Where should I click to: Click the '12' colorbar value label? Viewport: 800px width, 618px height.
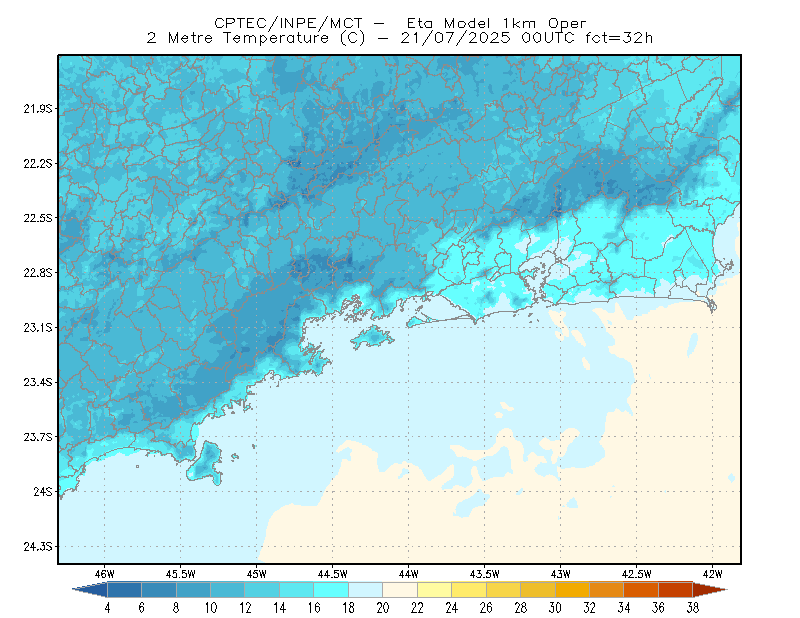pyautogui.click(x=245, y=608)
